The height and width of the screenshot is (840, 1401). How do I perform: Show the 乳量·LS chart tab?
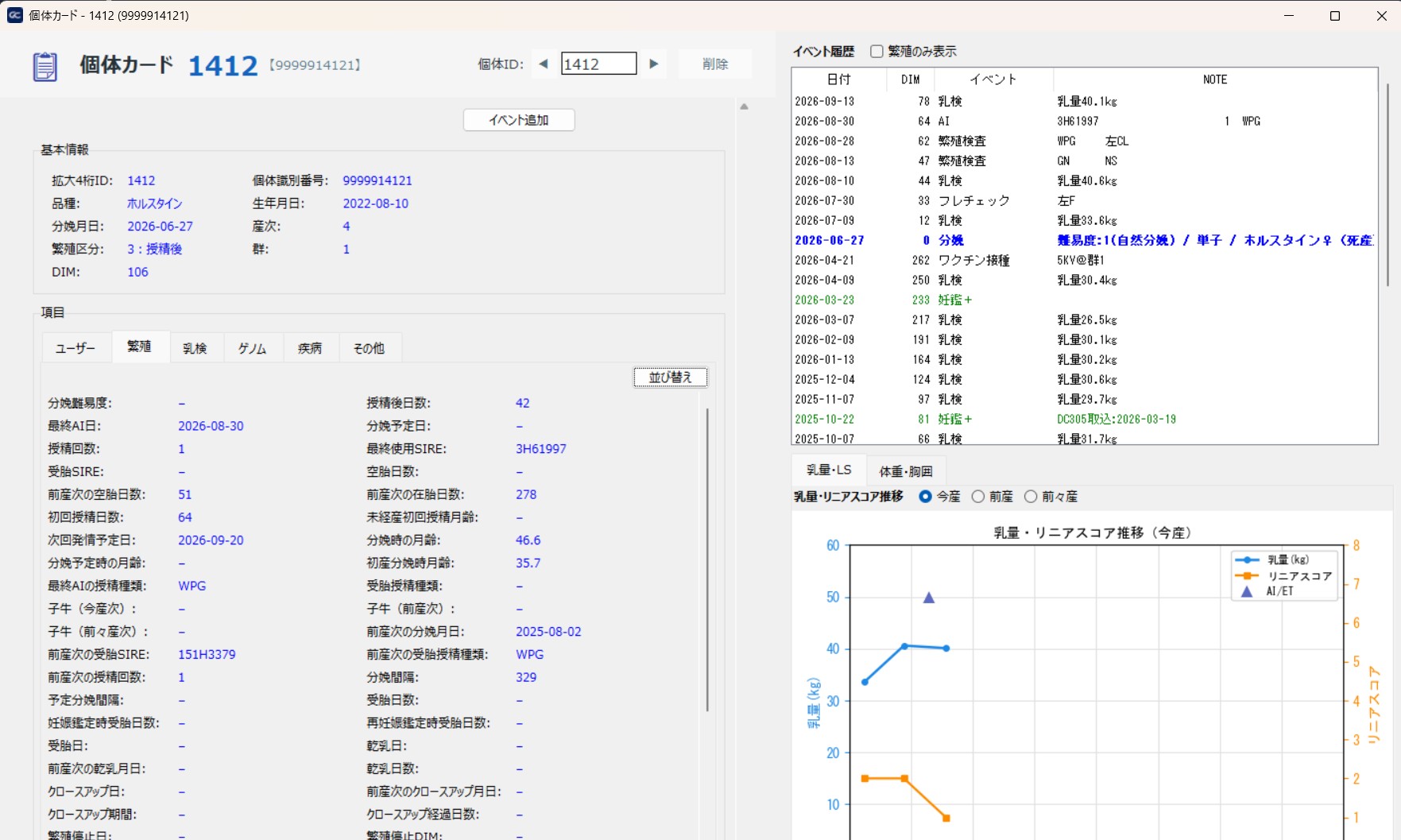(829, 470)
